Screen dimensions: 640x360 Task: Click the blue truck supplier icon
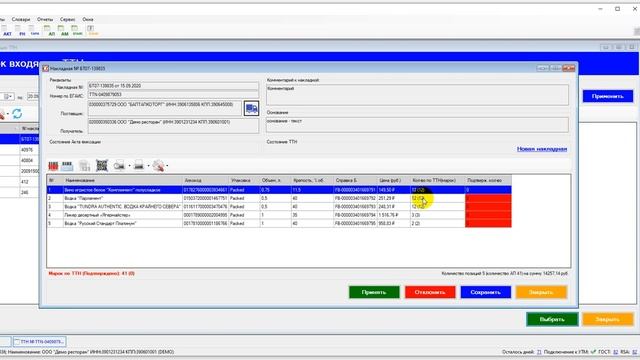(x=251, y=108)
